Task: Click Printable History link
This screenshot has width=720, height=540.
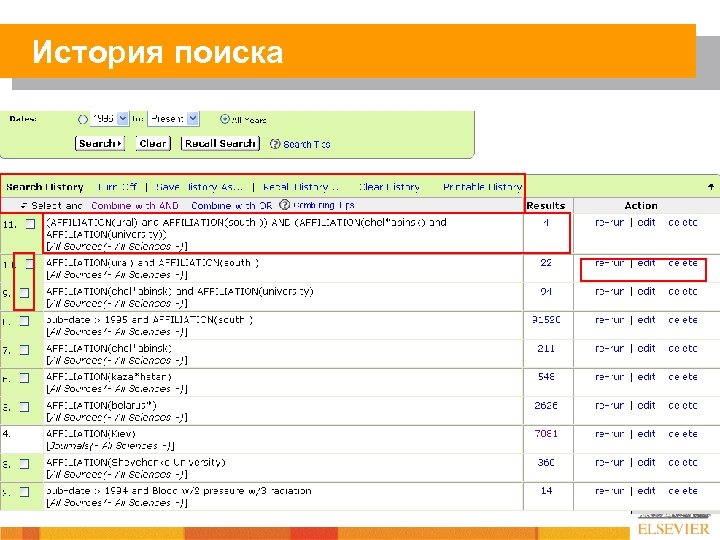Action: click(x=482, y=187)
